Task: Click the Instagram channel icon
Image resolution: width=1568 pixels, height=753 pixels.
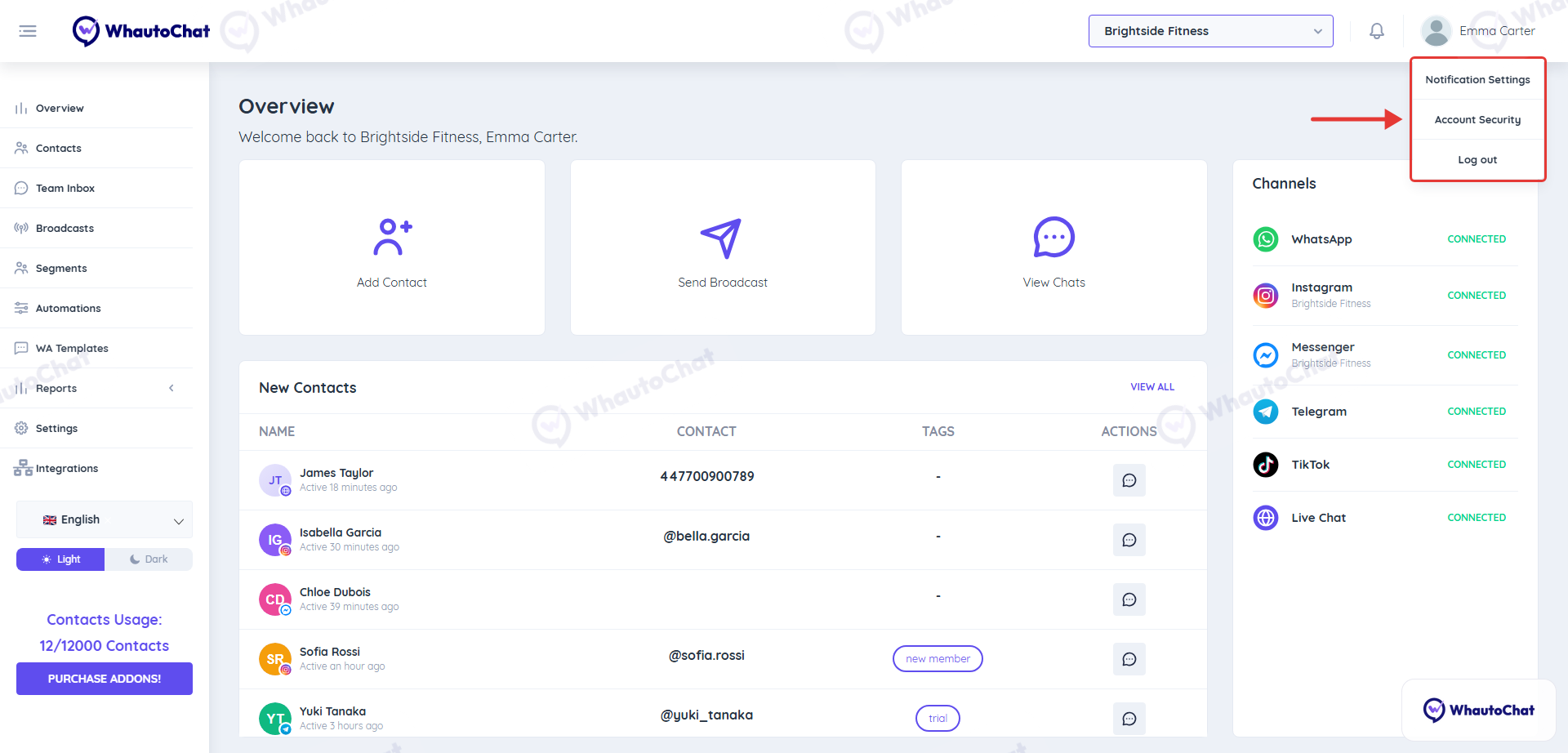Action: pyautogui.click(x=1266, y=295)
